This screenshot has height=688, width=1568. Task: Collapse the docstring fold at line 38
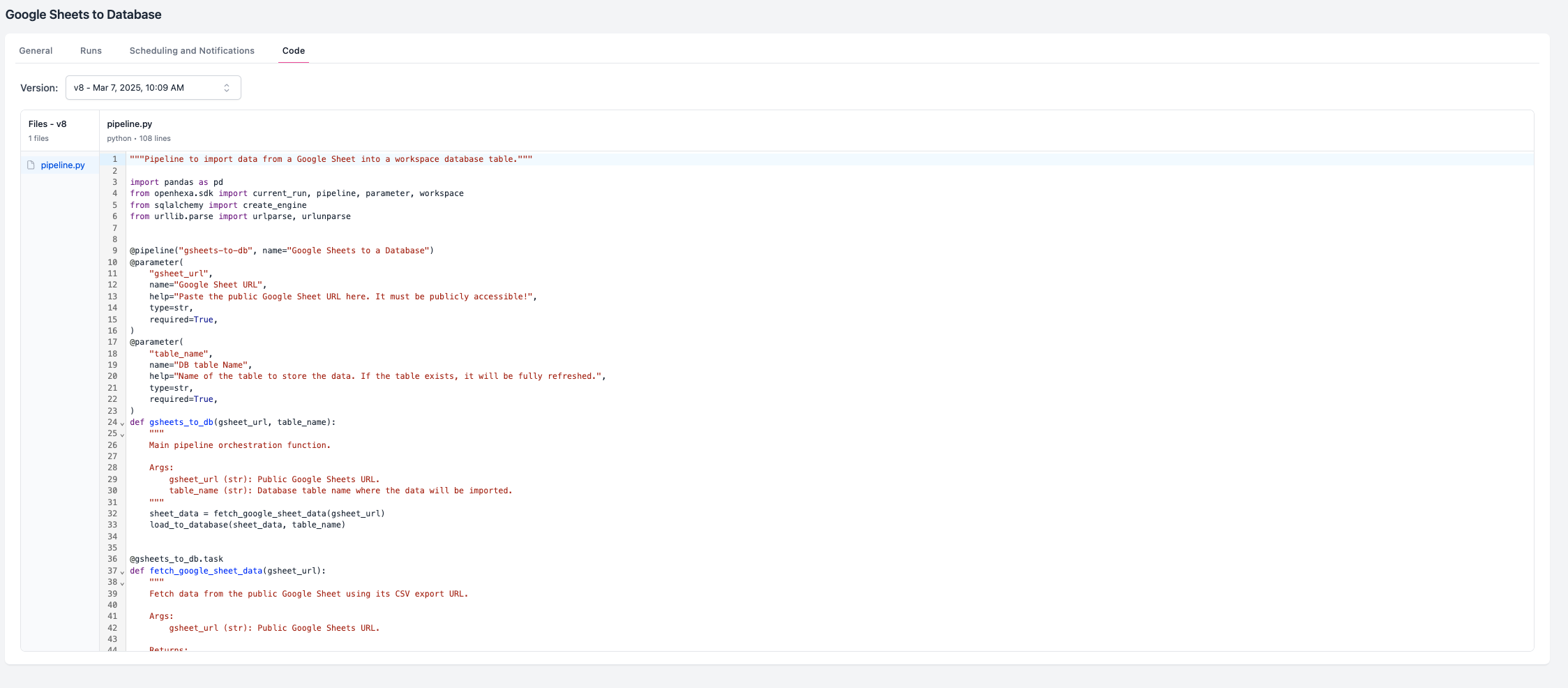121,583
